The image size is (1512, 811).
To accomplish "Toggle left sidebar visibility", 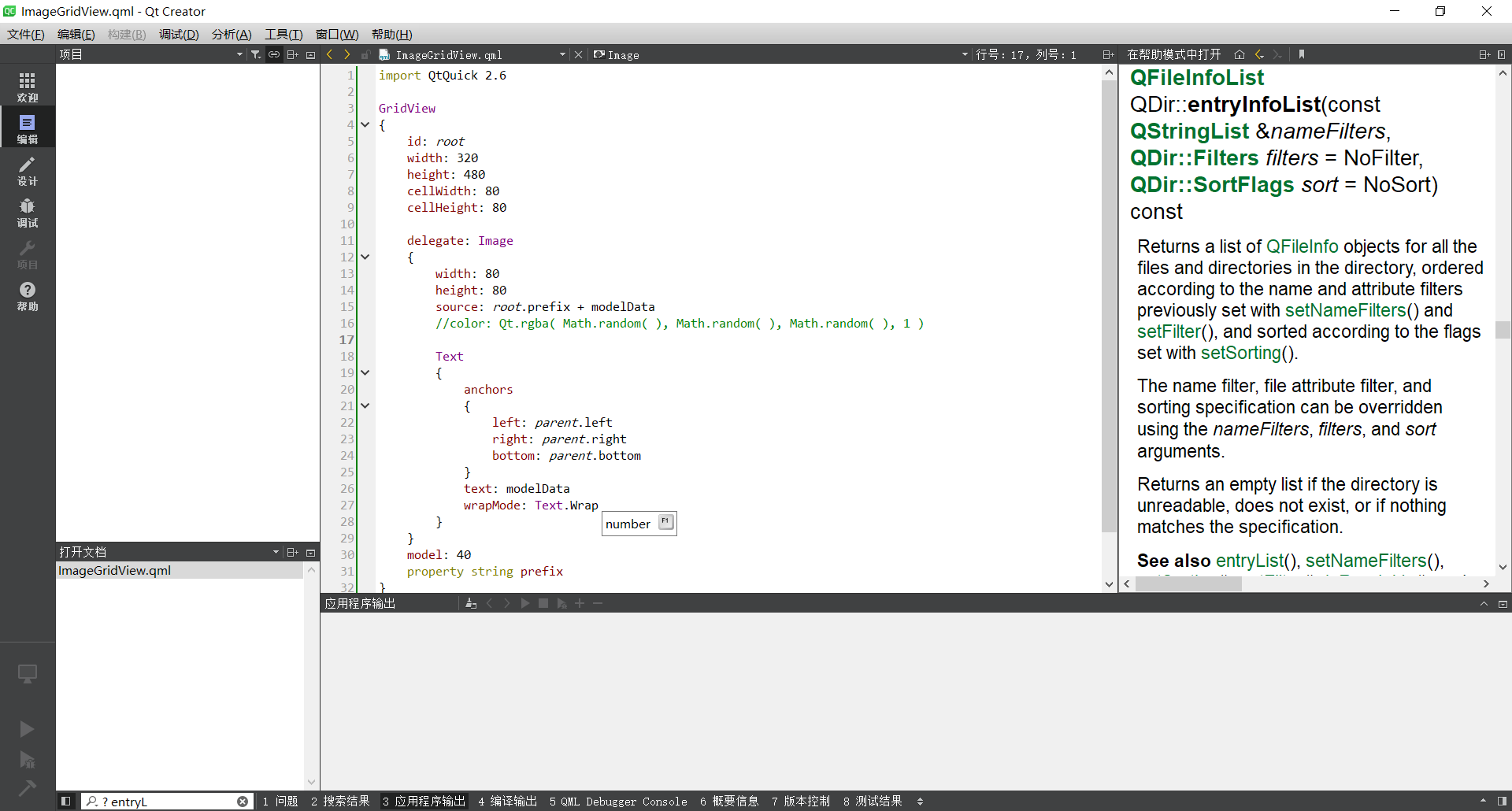I will (x=66, y=801).
